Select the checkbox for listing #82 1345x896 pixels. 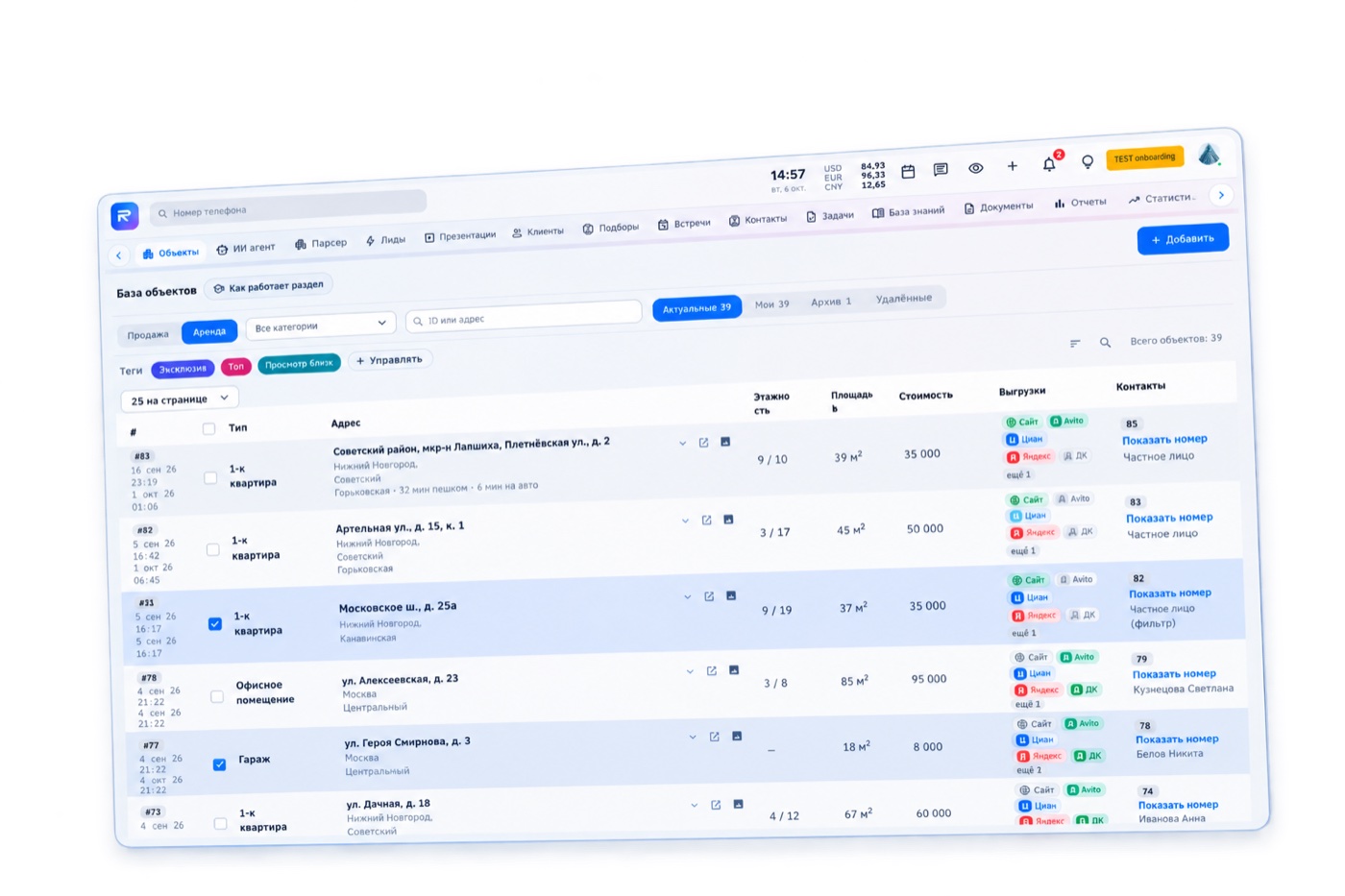[x=213, y=550]
